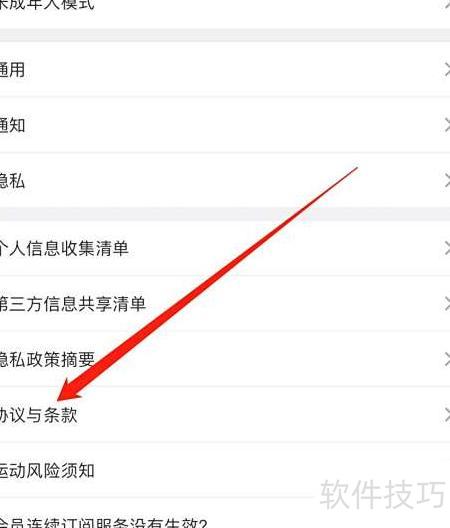The width and height of the screenshot is (450, 528).
Task: Click chevron on 隐私政策摘要 row
Action: [447, 359]
